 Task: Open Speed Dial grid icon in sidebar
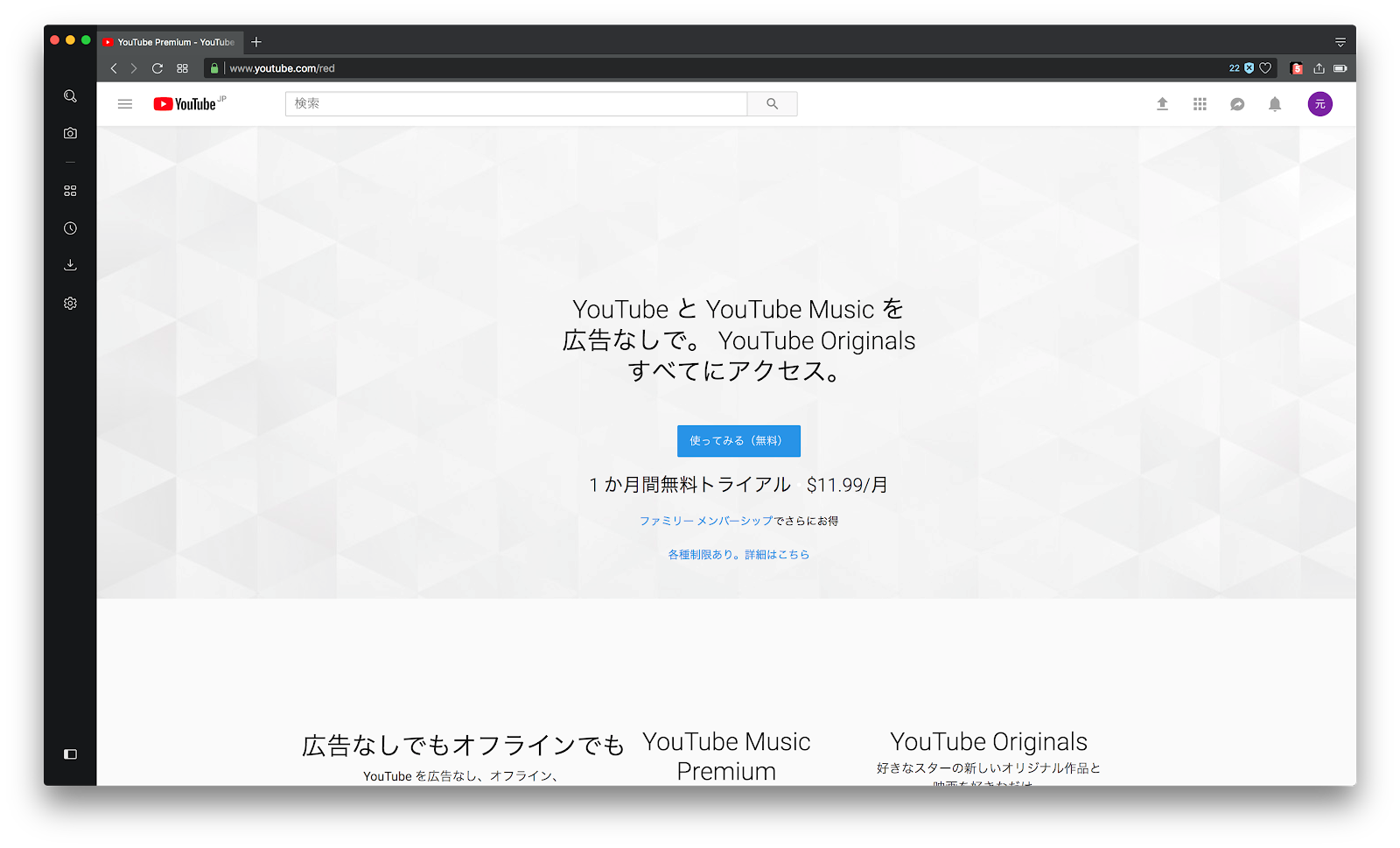pos(70,191)
